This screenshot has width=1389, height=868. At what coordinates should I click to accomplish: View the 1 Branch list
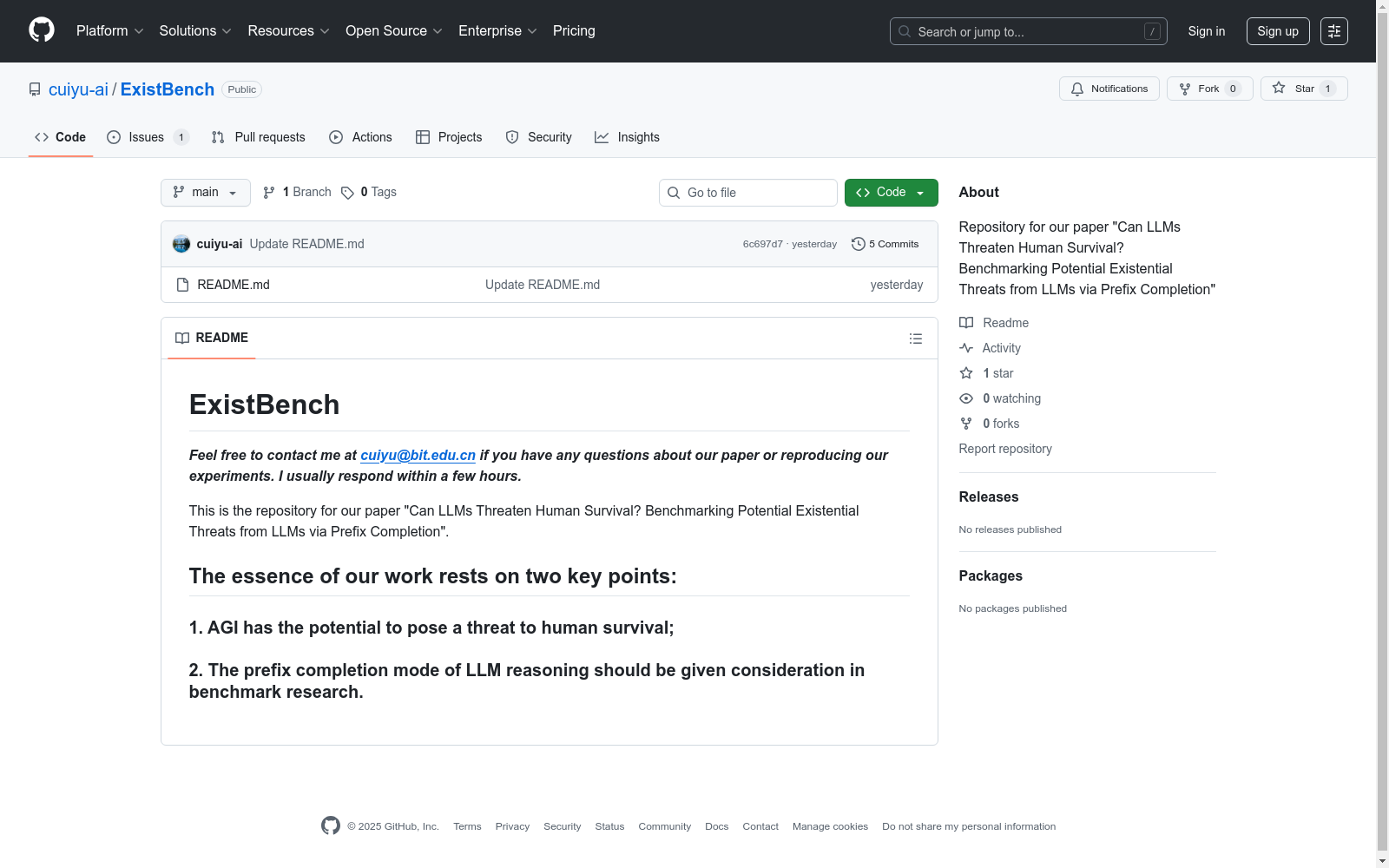click(x=297, y=192)
